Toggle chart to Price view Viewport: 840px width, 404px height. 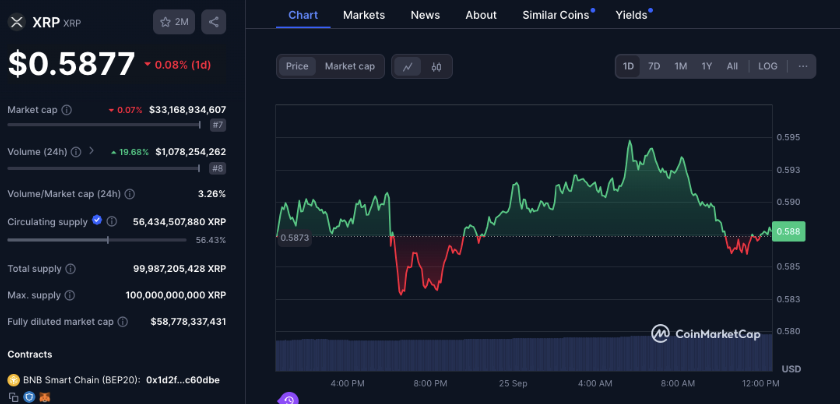297,66
